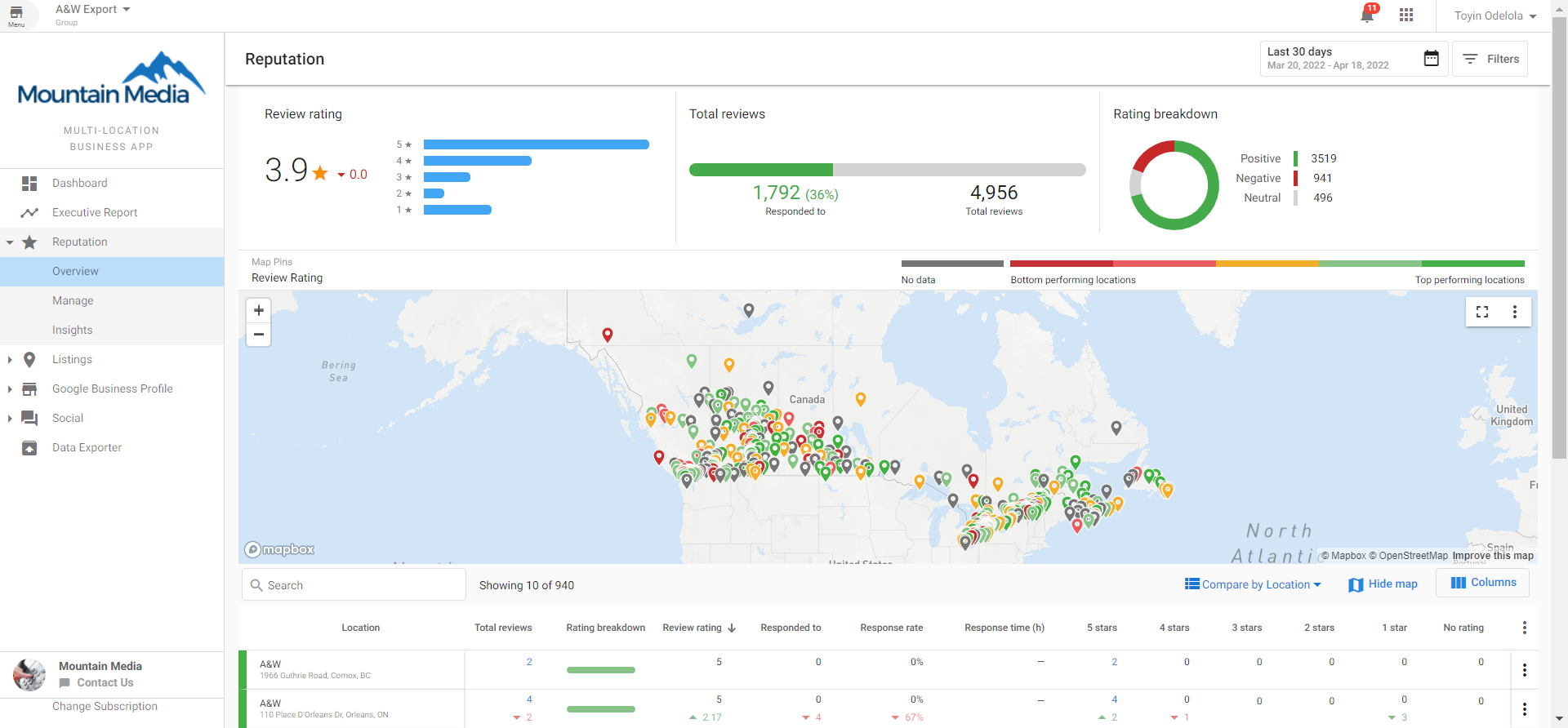Select the Overview submenu item

(112, 271)
